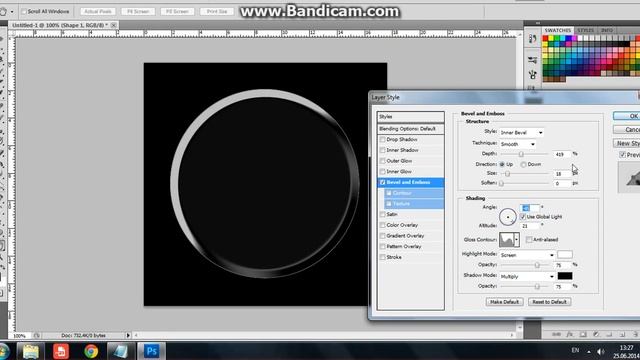Open the Hand tool preset picker arrow
The height and width of the screenshot is (360, 640).
click(12, 12)
